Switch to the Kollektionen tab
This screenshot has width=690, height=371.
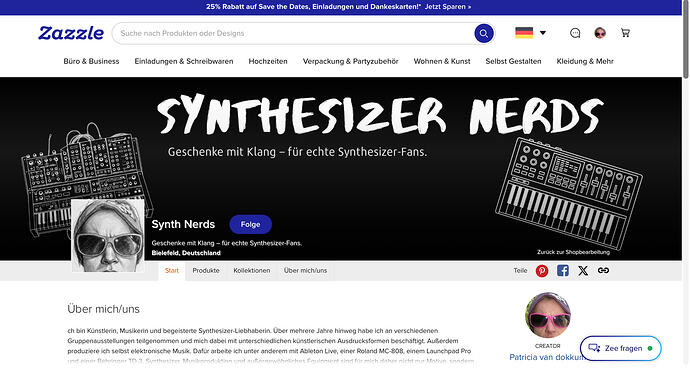click(252, 271)
